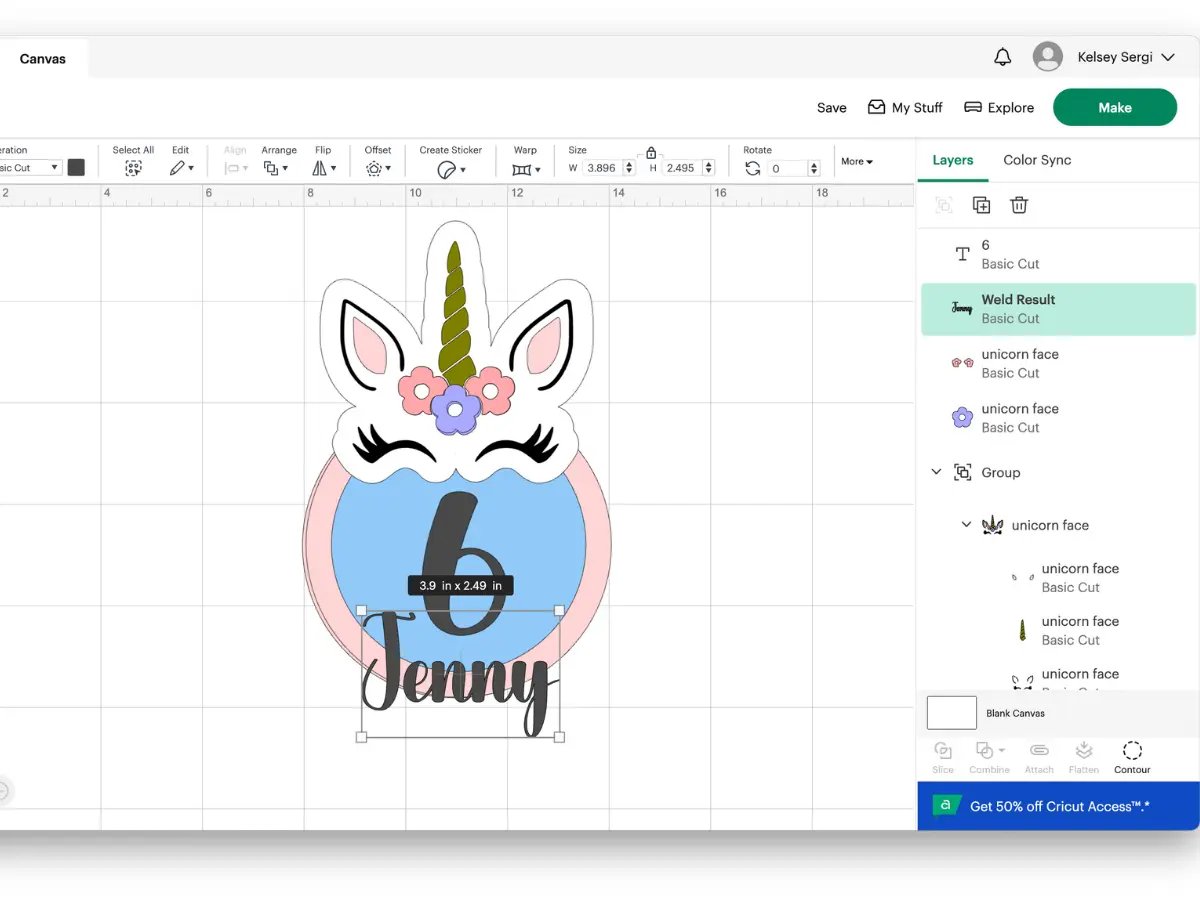This screenshot has width=1200, height=900.
Task: Switch to the Canvas tab
Action: tap(43, 59)
